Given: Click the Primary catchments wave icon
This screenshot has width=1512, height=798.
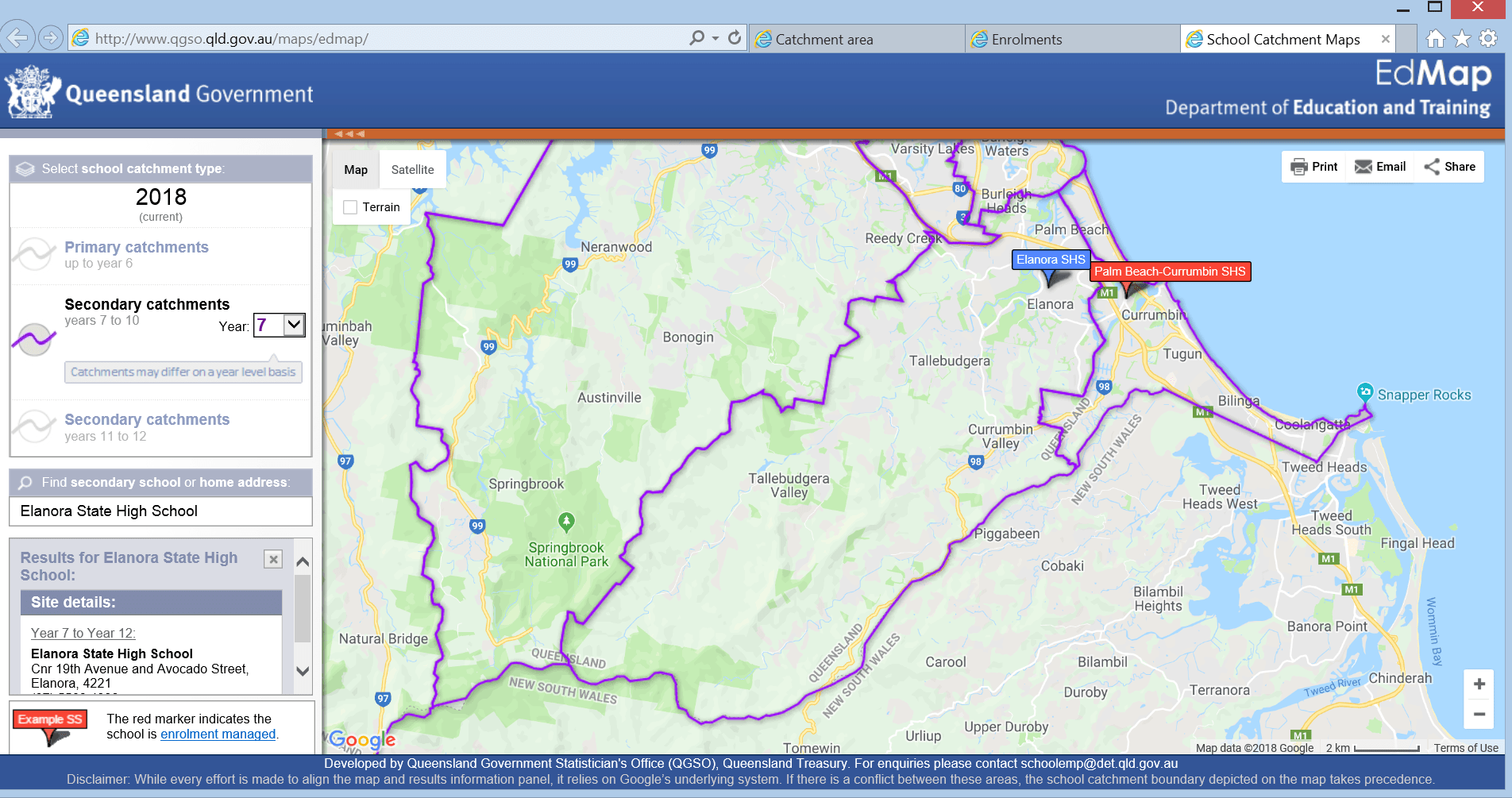Looking at the screenshot, I should click(34, 255).
